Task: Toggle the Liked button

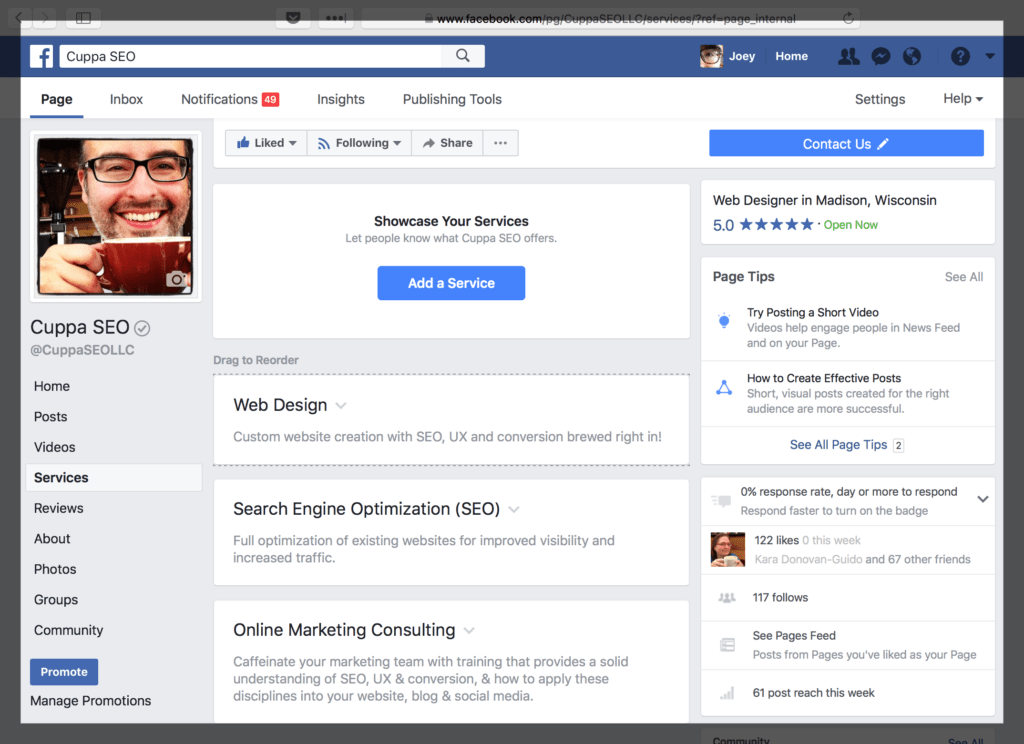Action: point(265,142)
